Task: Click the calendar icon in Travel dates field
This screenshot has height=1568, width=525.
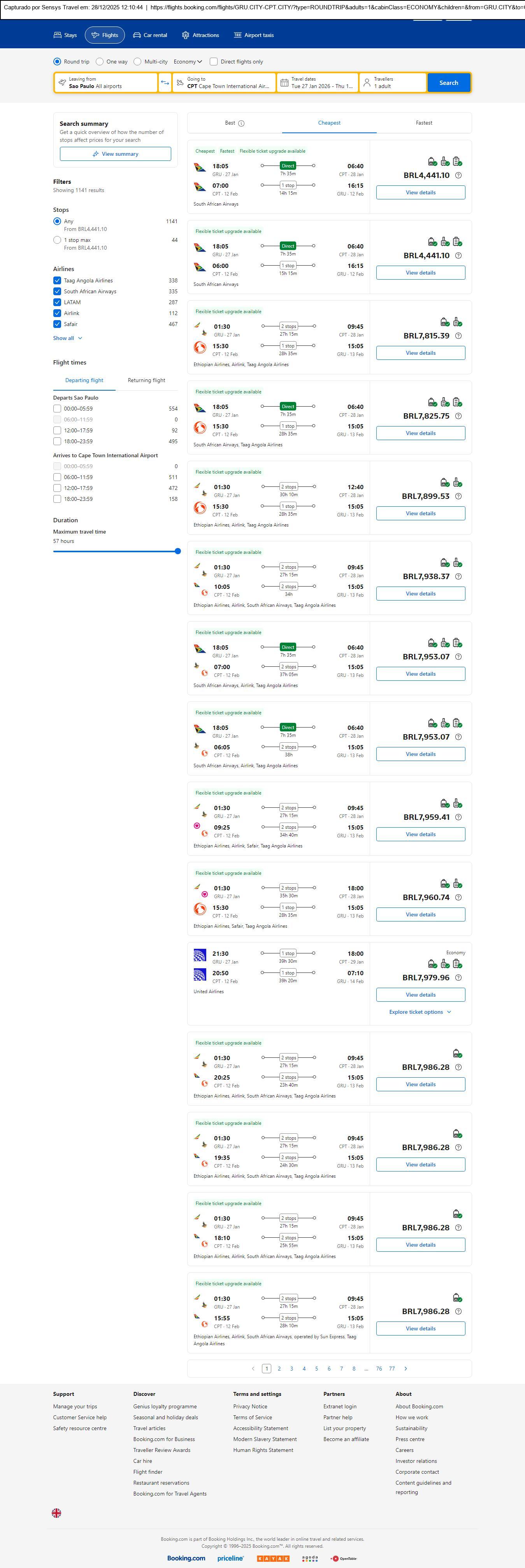Action: click(284, 83)
